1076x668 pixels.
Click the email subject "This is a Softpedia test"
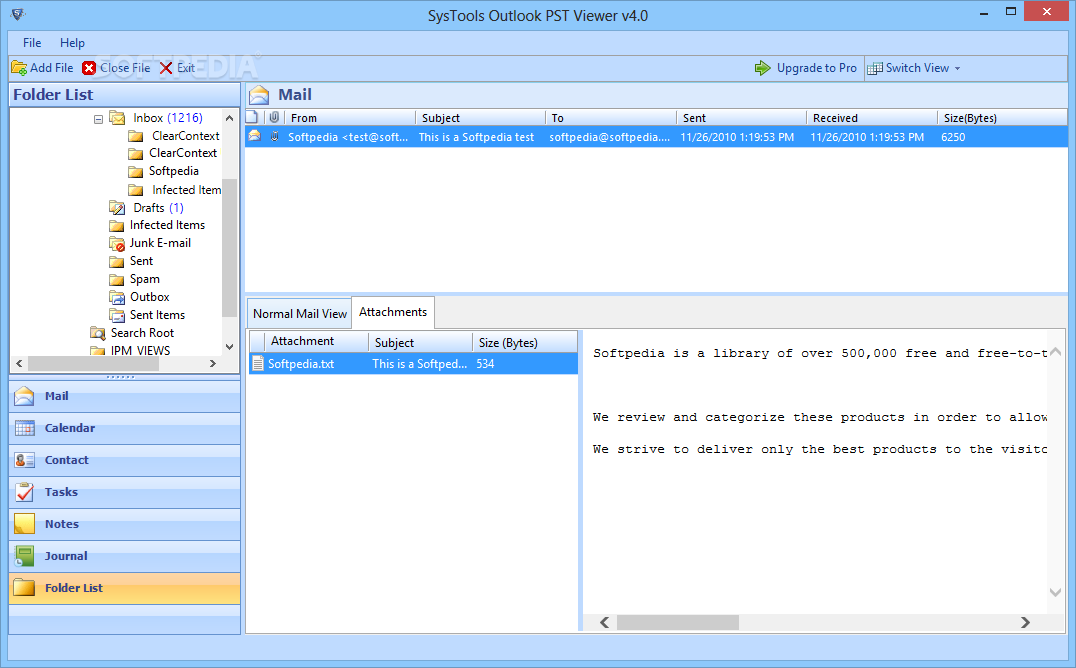(x=476, y=137)
